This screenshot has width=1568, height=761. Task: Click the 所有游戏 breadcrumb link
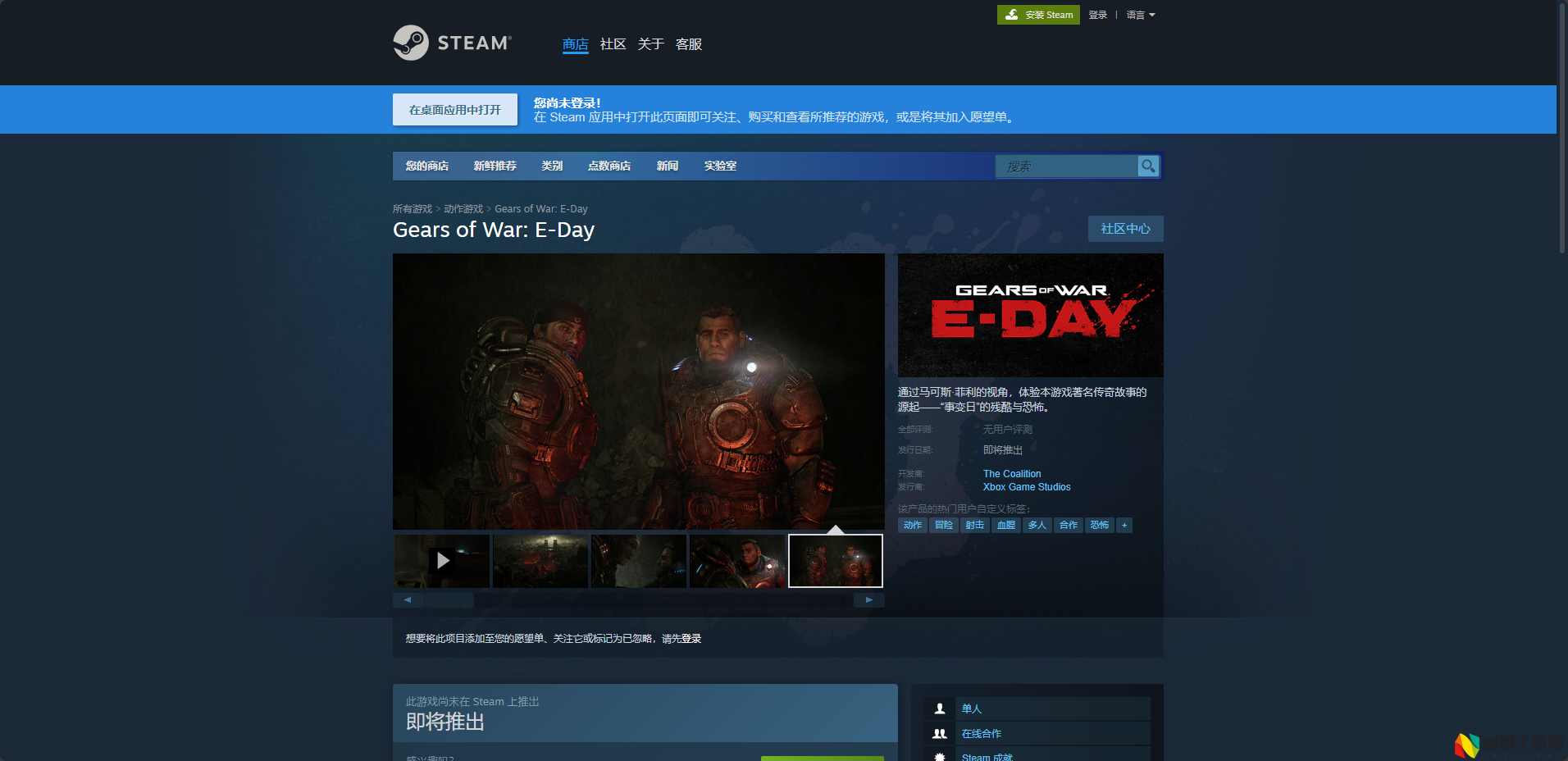pyautogui.click(x=413, y=209)
